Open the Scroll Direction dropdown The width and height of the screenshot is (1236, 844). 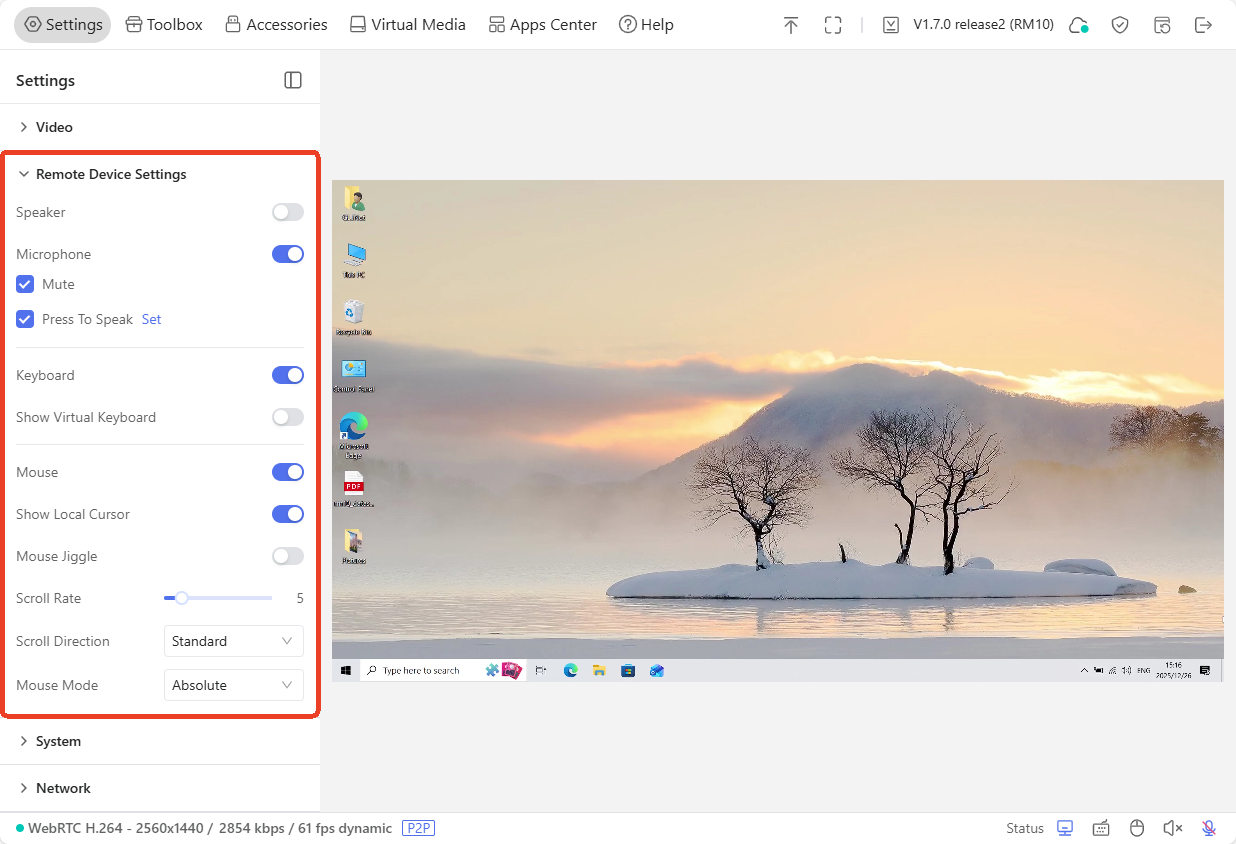[233, 641]
